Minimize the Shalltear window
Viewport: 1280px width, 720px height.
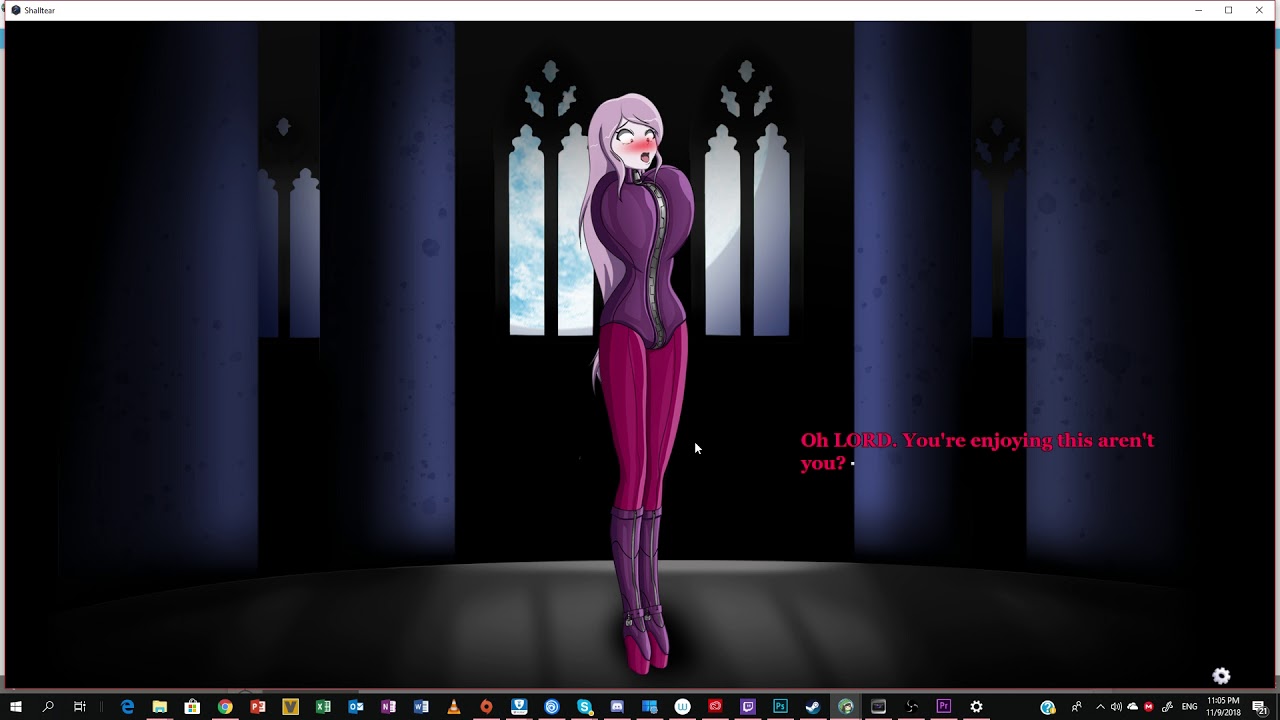pyautogui.click(x=1198, y=10)
